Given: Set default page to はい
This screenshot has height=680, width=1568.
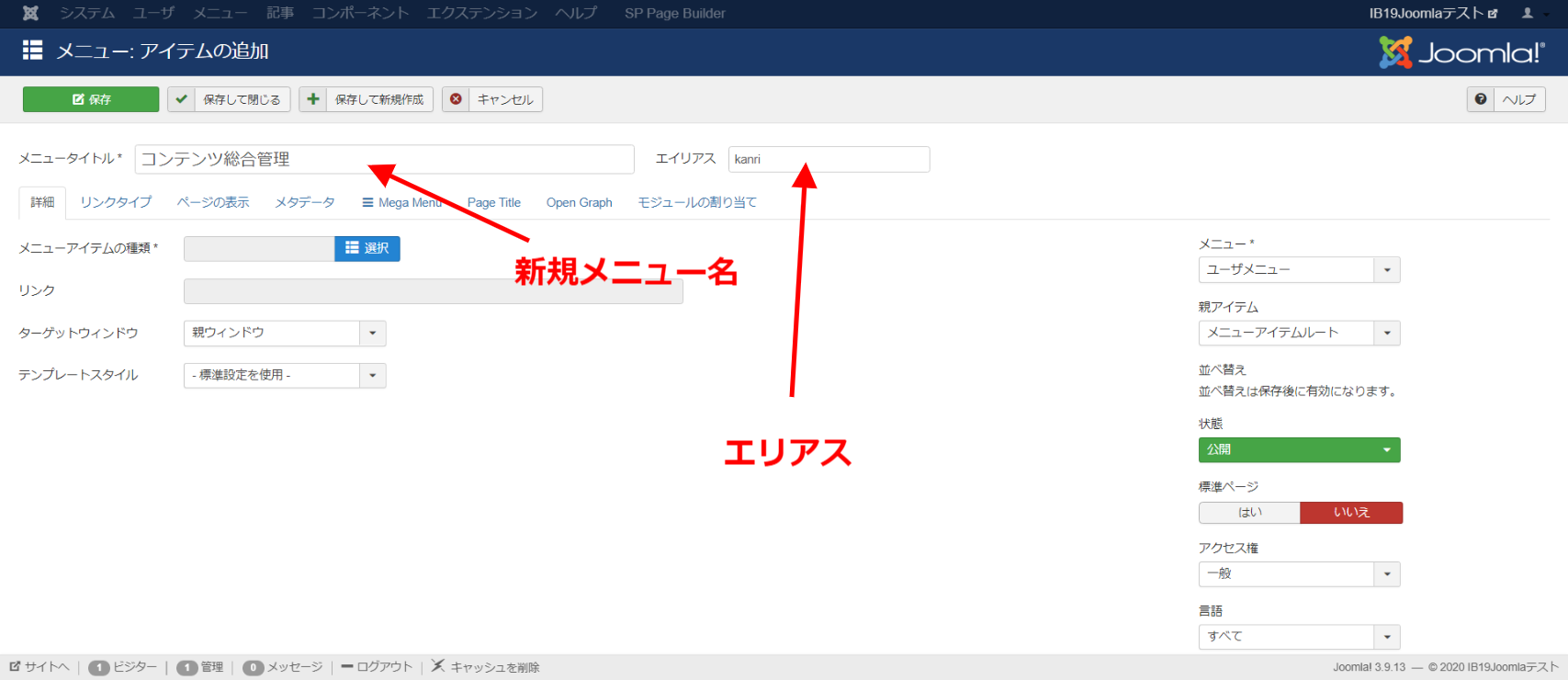Looking at the screenshot, I should click(x=1249, y=513).
